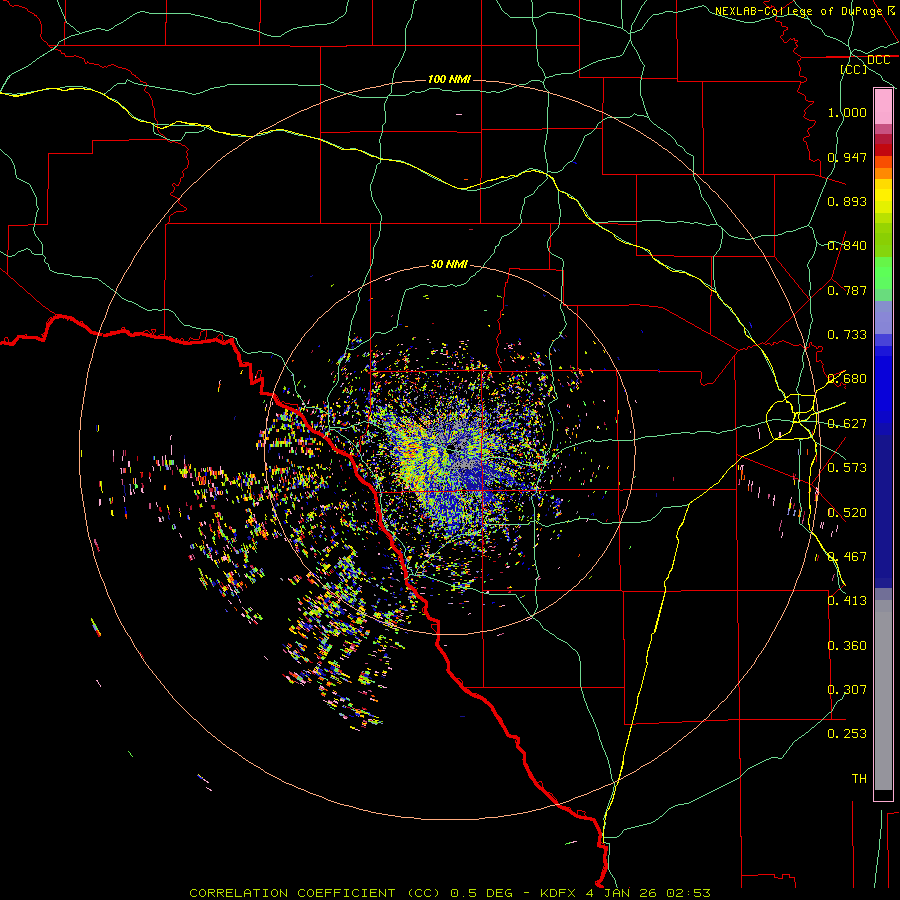900x900 pixels.
Task: Click the black radar site dot at the ring center
Action: point(451,448)
